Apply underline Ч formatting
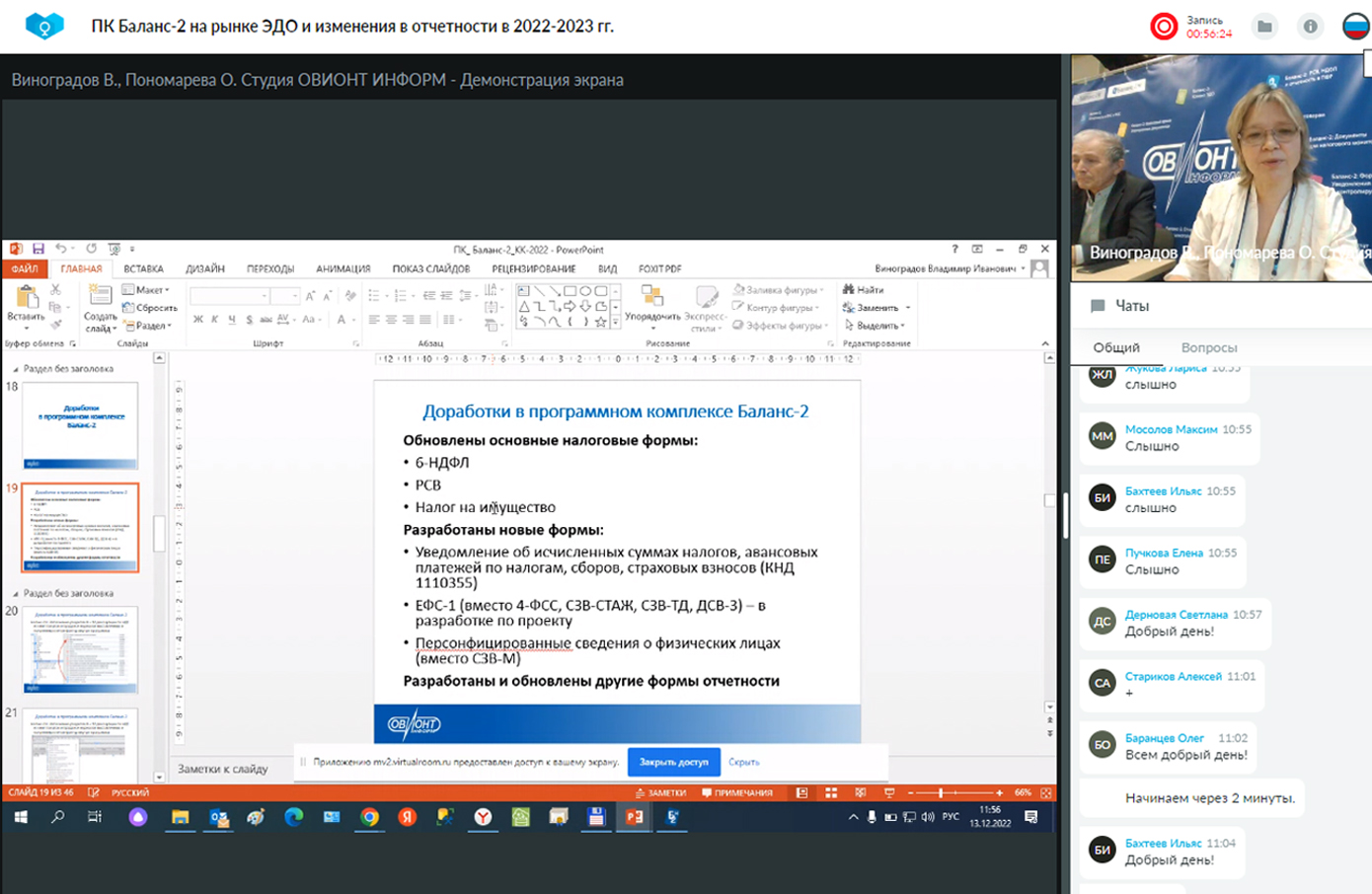Image resolution: width=1372 pixels, height=894 pixels. (x=232, y=319)
